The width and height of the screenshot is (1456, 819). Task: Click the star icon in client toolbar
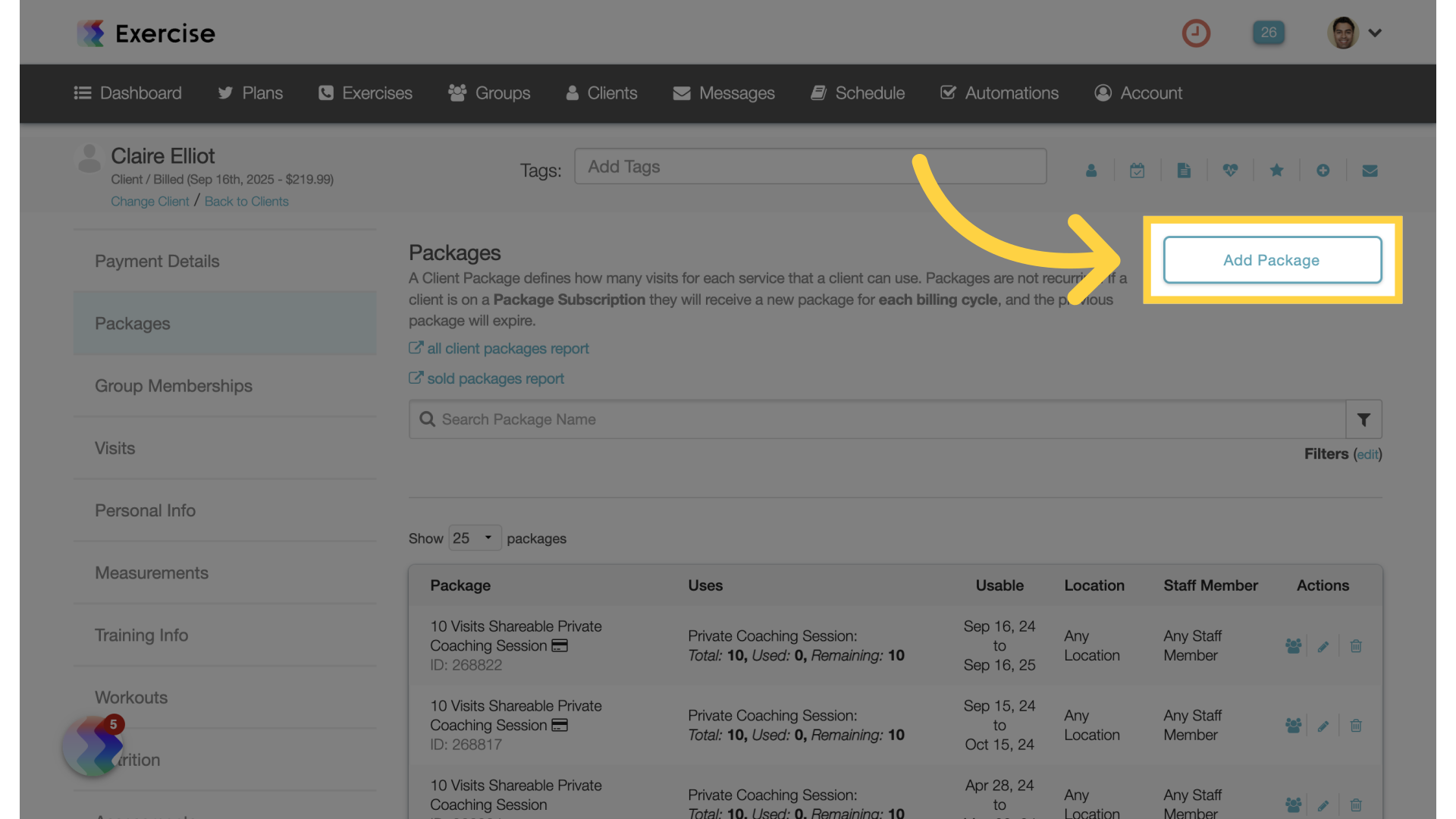(x=1277, y=171)
